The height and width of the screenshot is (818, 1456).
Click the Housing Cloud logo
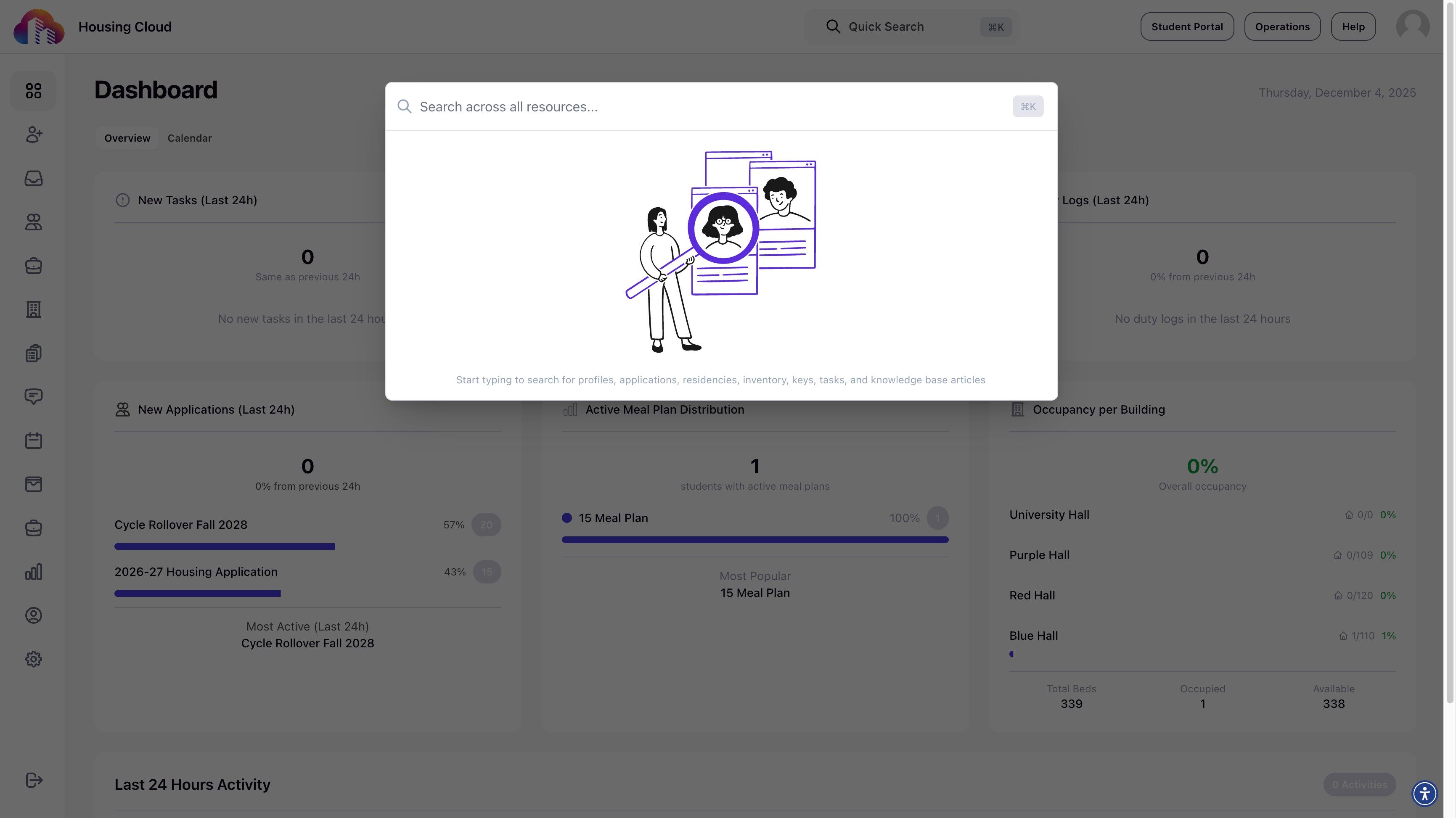coord(38,26)
